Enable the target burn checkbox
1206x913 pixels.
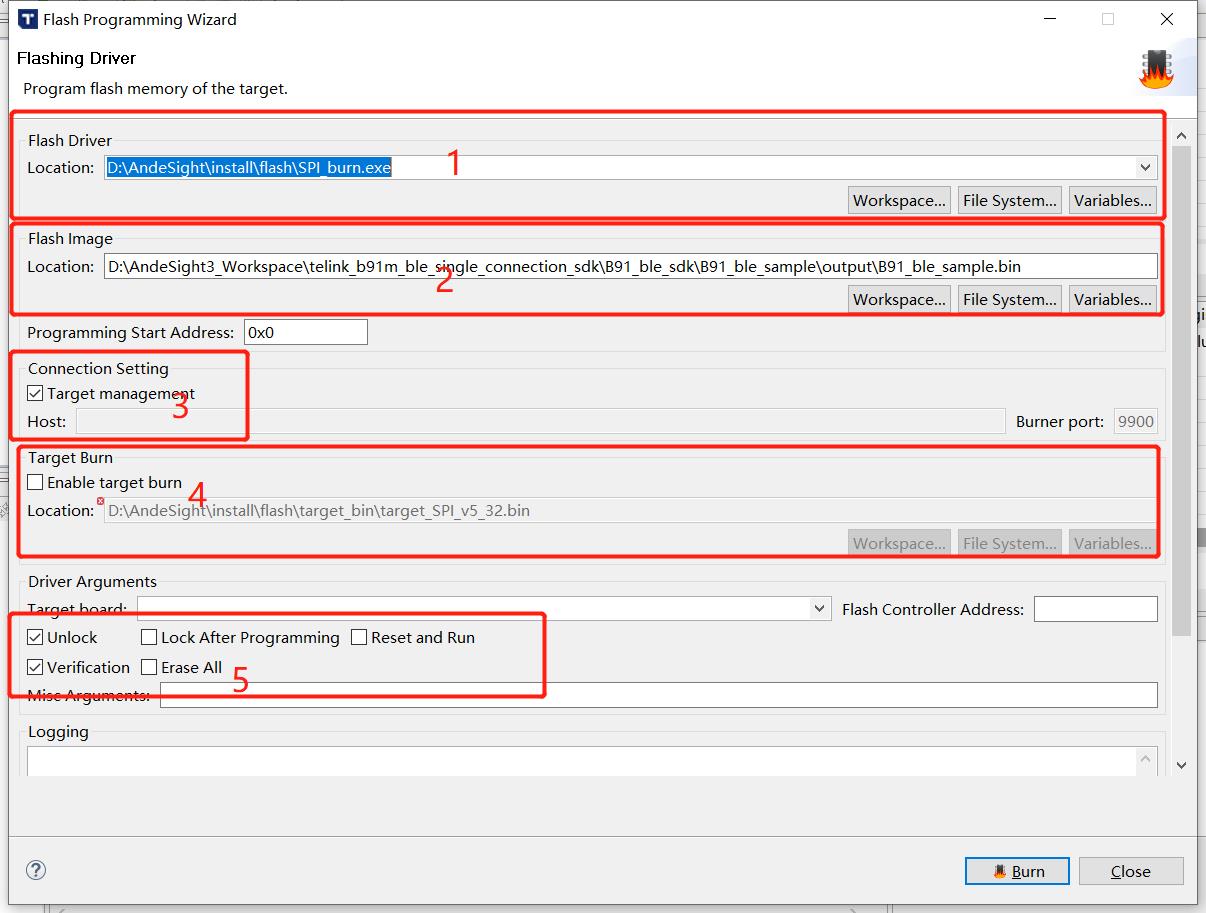(36, 483)
